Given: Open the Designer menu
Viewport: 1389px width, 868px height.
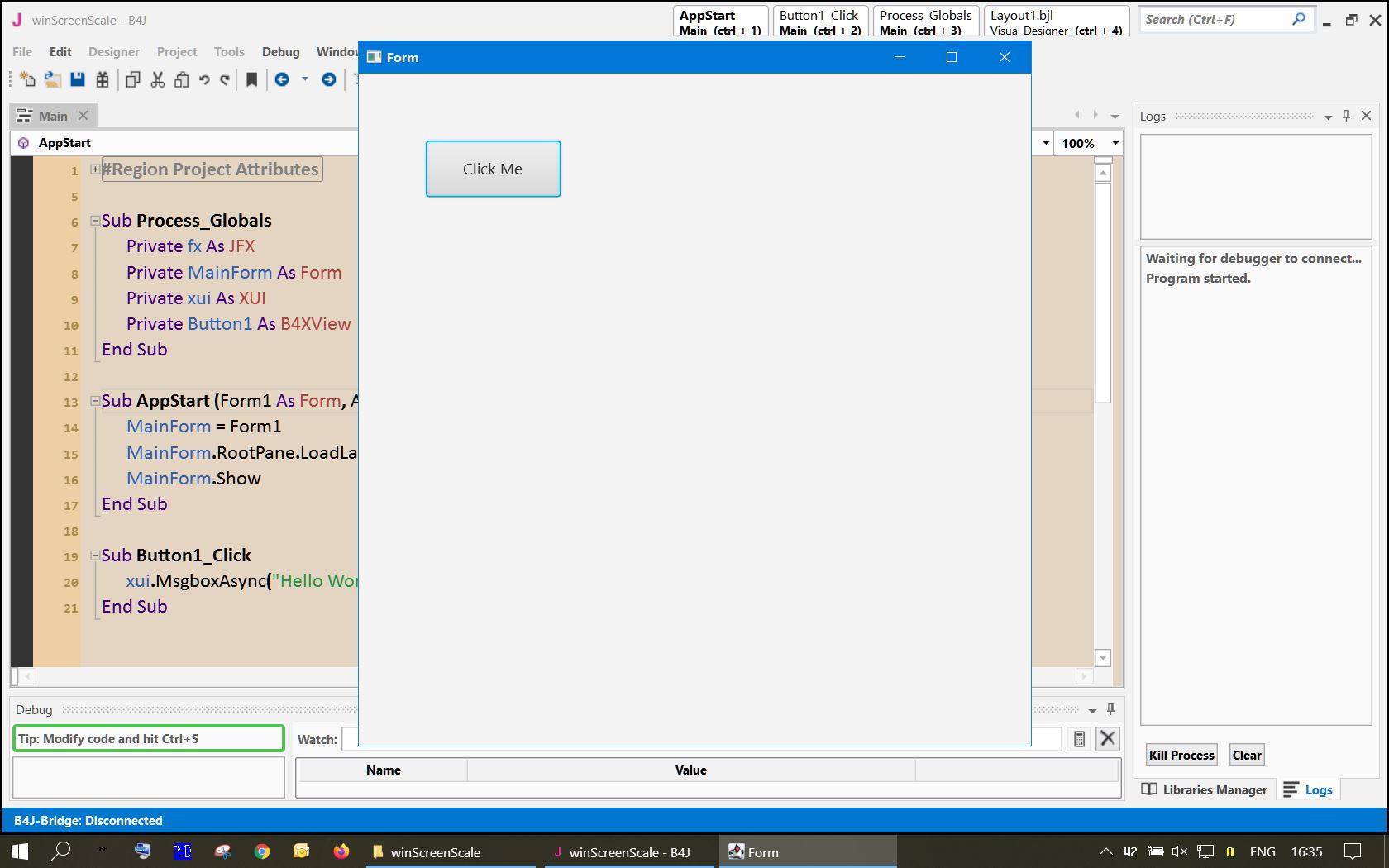Looking at the screenshot, I should [x=114, y=51].
